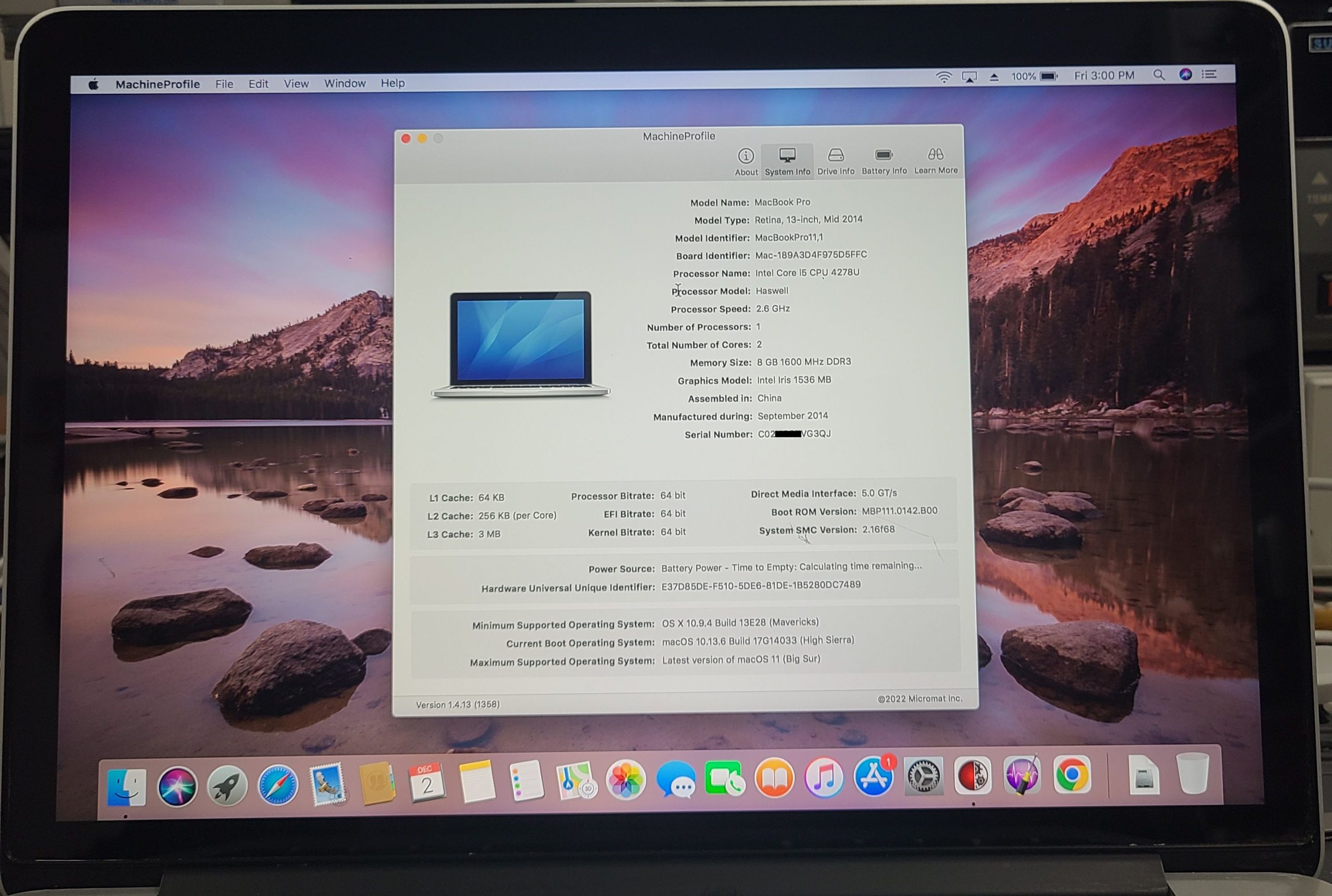Open the MachineProfile application menu
The width and height of the screenshot is (1332, 896).
(x=158, y=84)
